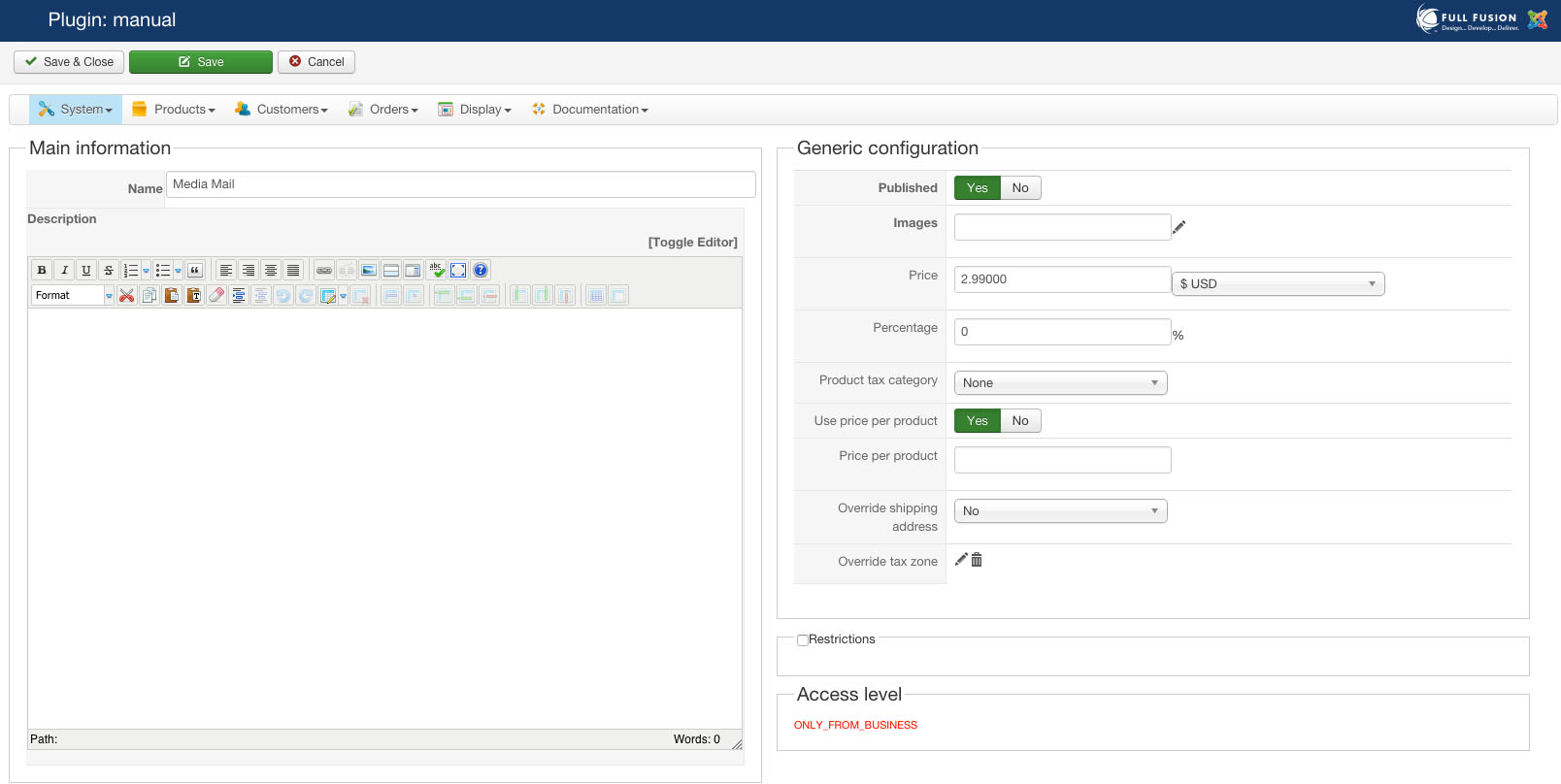Tick the Restrictions checkbox
This screenshot has width=1561, height=784.
[803, 640]
